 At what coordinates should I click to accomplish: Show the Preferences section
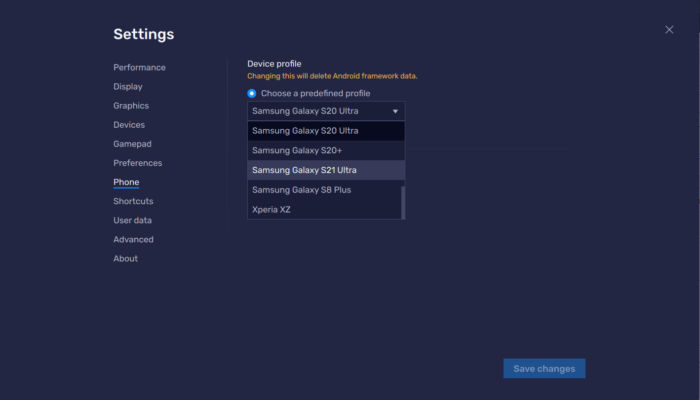pyautogui.click(x=137, y=163)
